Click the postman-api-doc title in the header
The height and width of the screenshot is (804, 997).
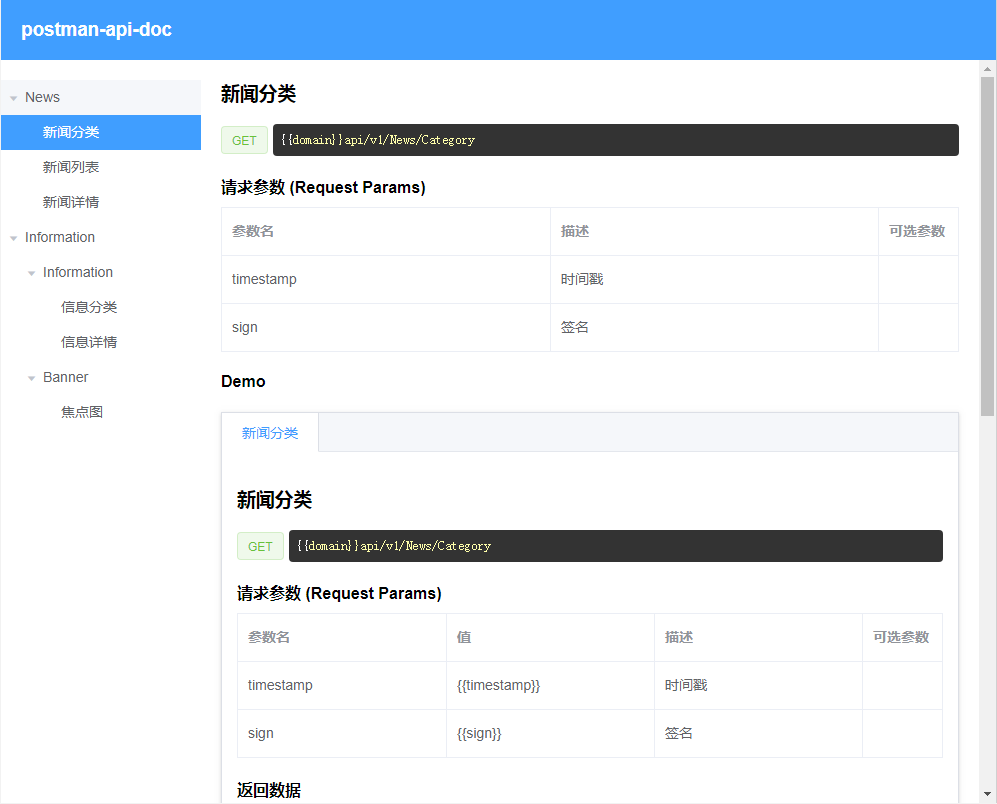(x=95, y=29)
